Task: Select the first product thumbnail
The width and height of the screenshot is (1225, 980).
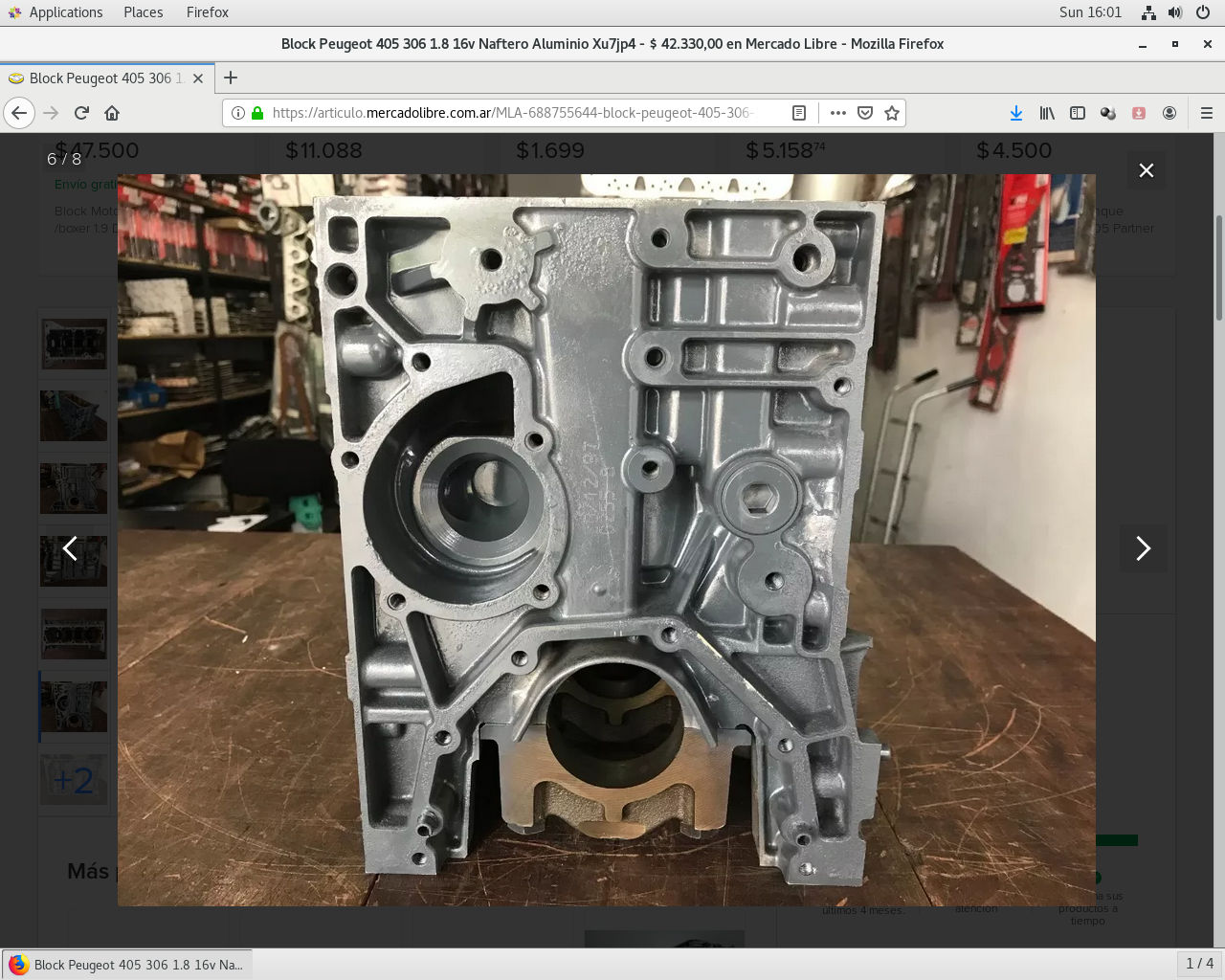Action: pyautogui.click(x=74, y=344)
